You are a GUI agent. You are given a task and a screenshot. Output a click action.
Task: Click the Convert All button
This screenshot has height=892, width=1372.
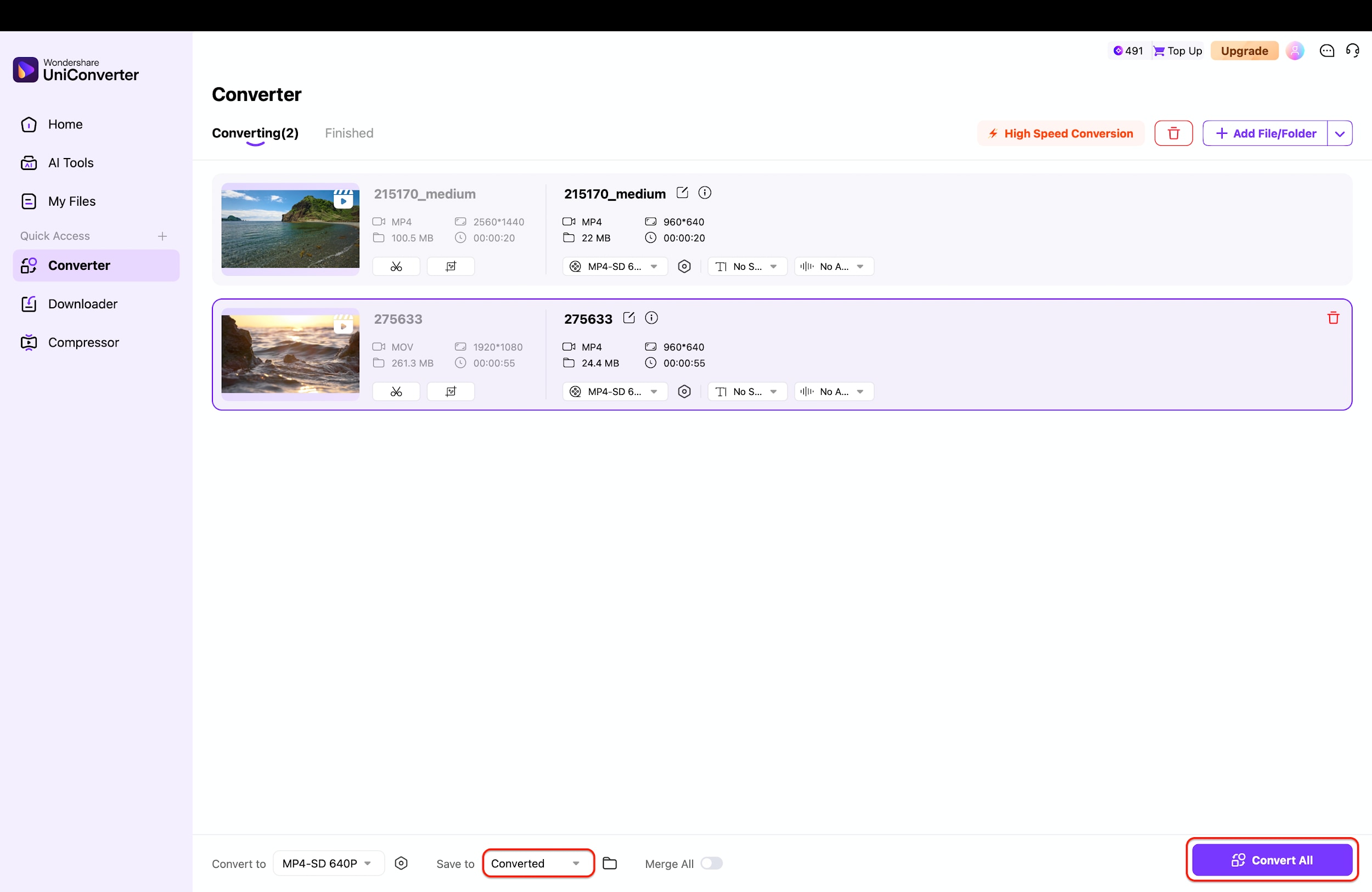click(x=1272, y=859)
